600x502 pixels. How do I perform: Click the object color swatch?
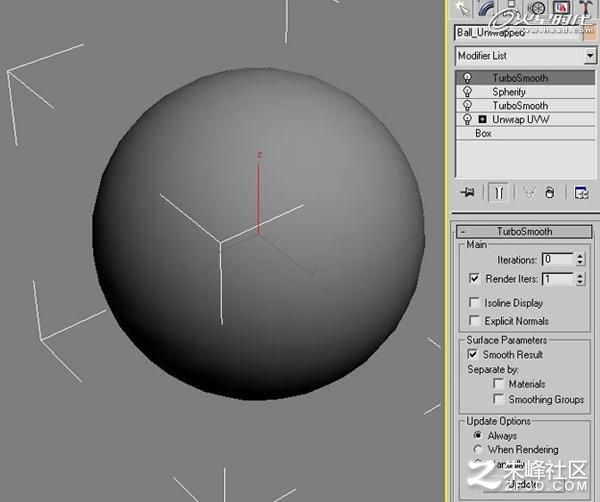[590, 33]
